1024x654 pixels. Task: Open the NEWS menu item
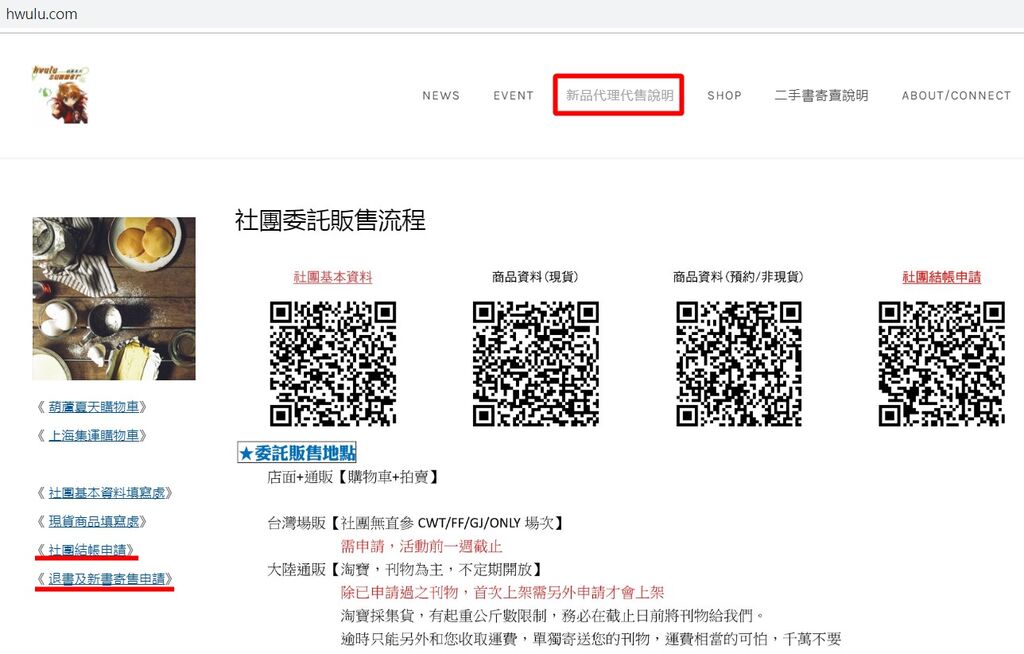click(x=441, y=95)
